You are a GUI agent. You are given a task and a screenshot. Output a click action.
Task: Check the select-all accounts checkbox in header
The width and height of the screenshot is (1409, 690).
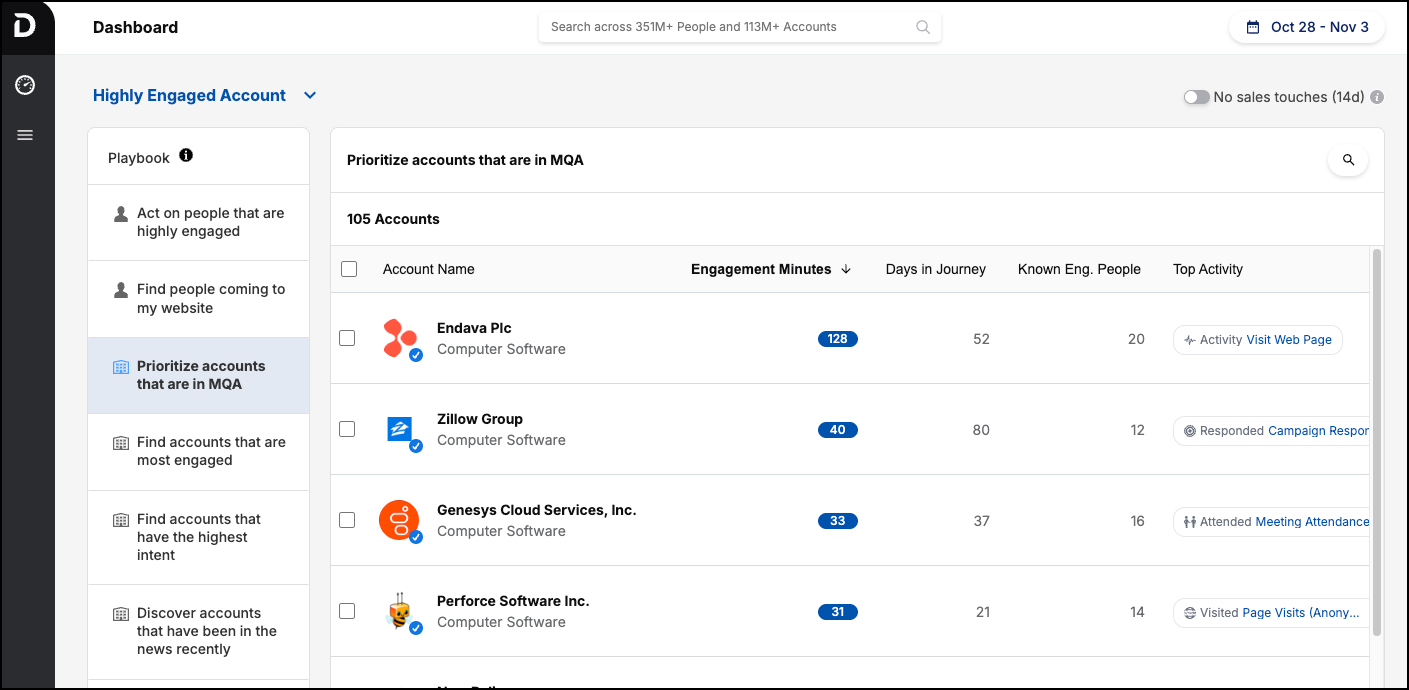click(x=349, y=269)
